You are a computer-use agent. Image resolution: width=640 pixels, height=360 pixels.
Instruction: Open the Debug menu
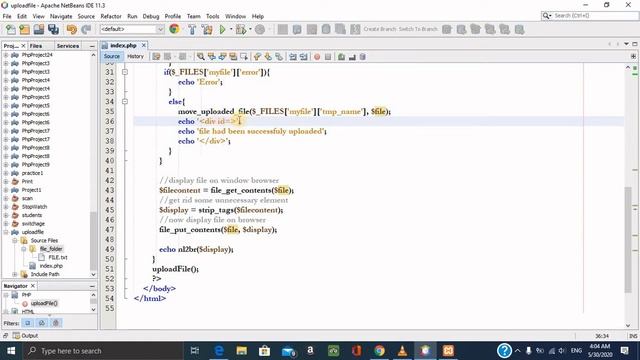click(x=151, y=16)
